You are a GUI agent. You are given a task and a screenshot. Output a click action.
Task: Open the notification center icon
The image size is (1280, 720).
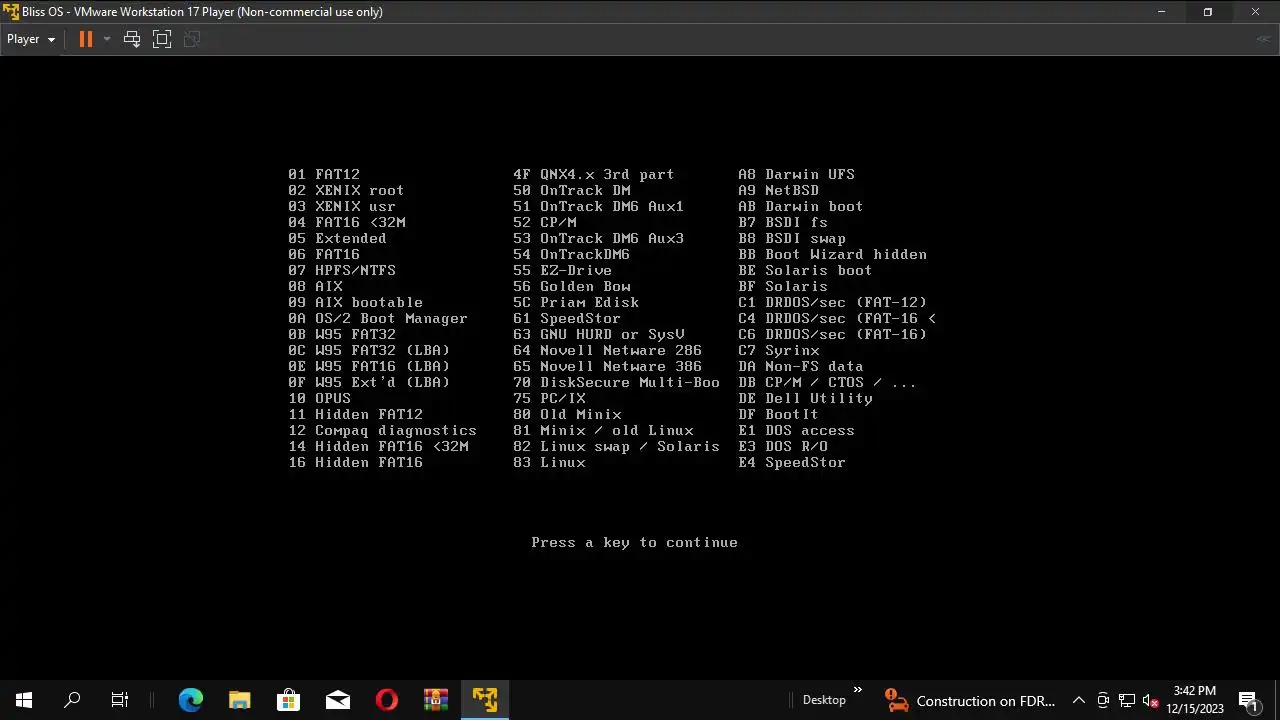tap(1247, 701)
